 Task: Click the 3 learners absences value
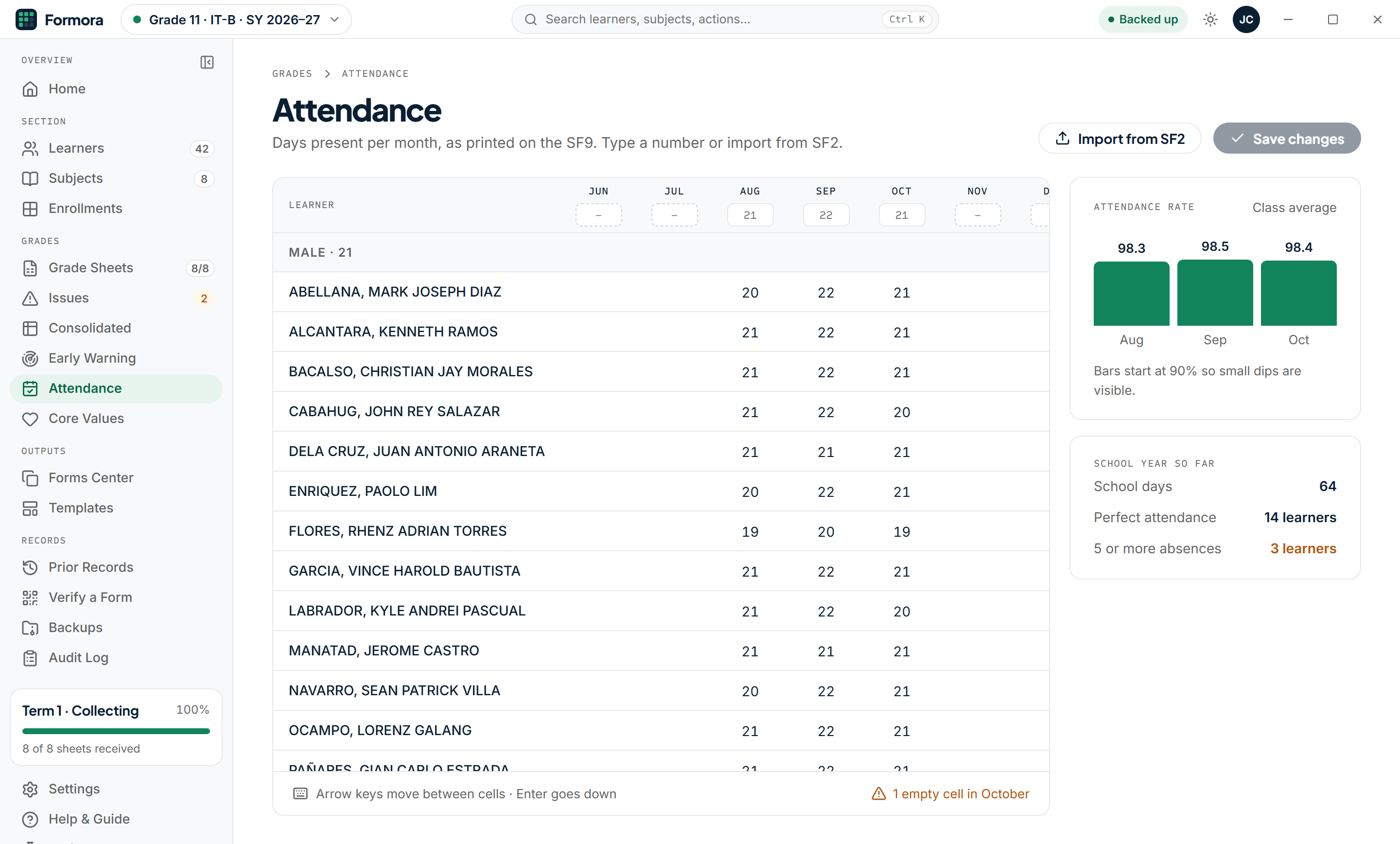pyautogui.click(x=1303, y=548)
